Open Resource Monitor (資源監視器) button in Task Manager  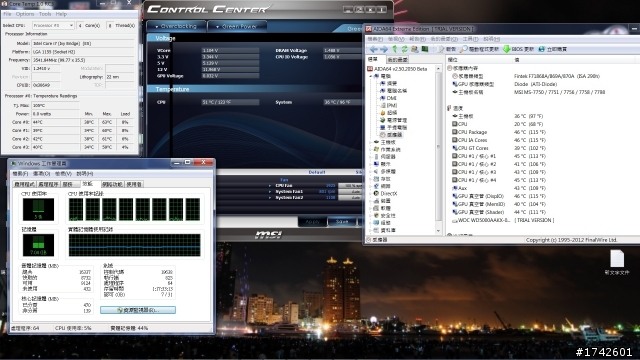click(138, 310)
